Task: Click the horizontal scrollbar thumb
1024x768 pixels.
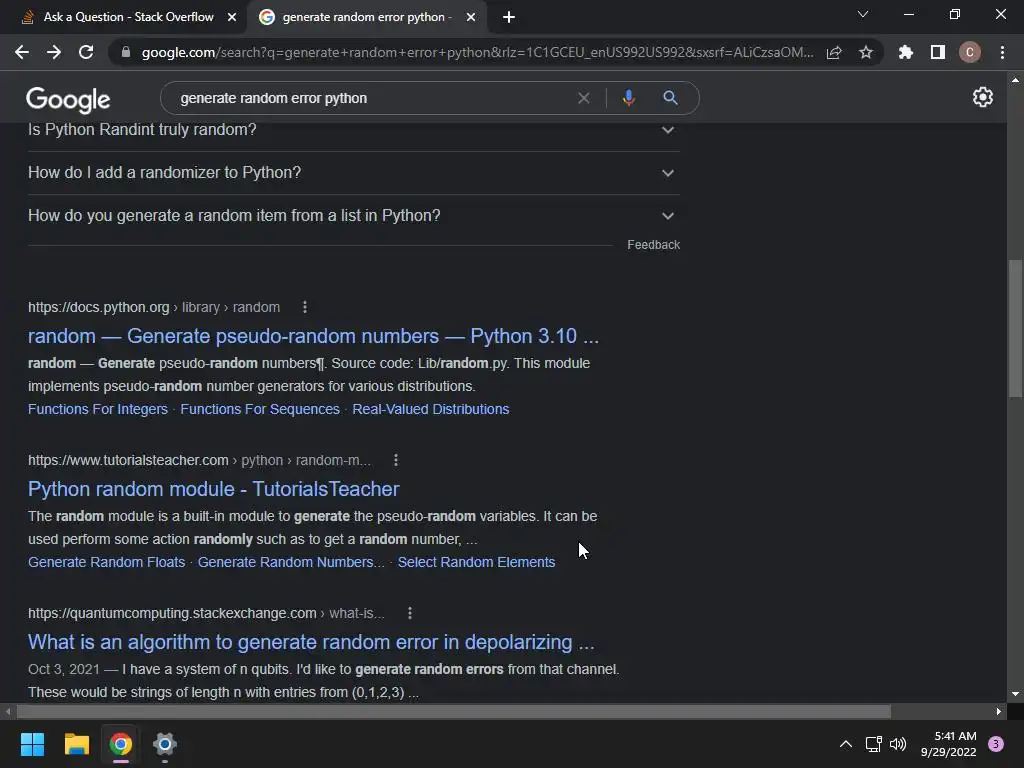Action: click(454, 711)
